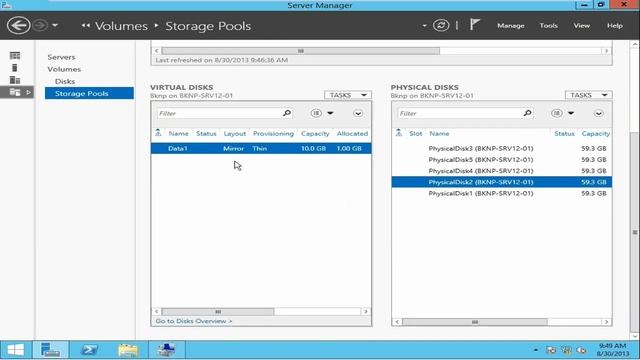This screenshot has height=360, width=640.
Task: Select PhysicalDisk2 (BKNP-SRV12-01) row
Action: coord(502,182)
